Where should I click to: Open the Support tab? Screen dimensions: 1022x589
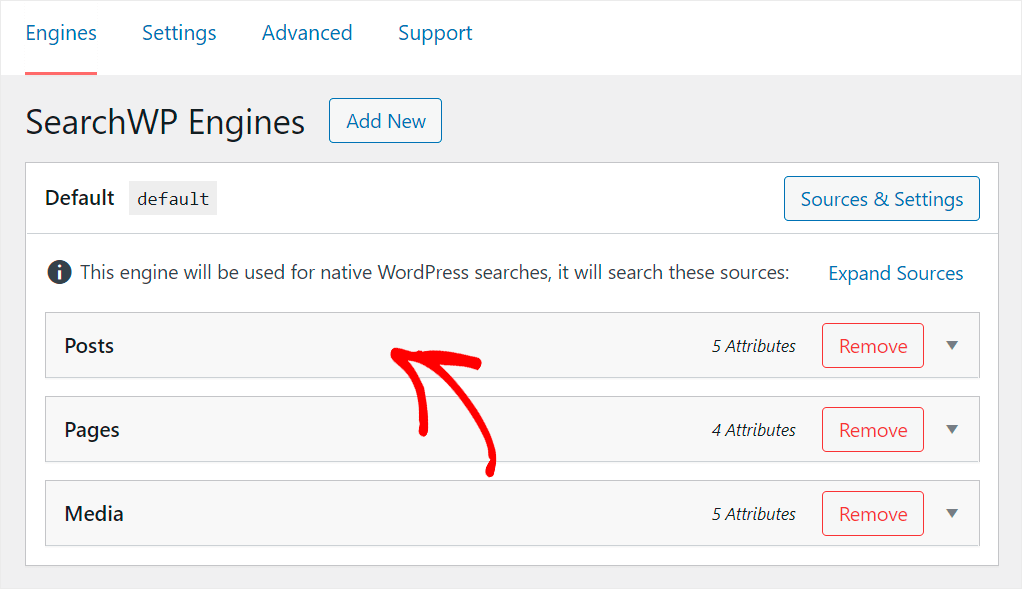[435, 33]
